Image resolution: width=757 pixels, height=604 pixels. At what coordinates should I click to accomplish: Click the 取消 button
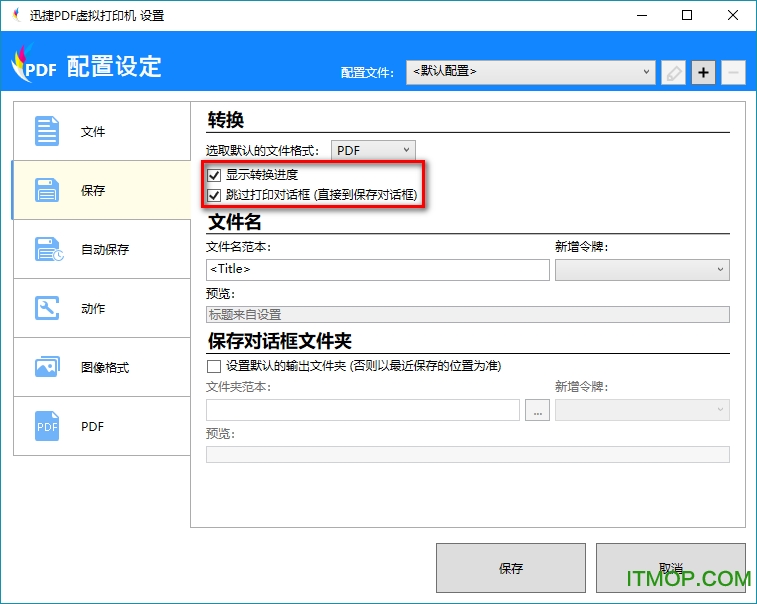click(x=671, y=568)
